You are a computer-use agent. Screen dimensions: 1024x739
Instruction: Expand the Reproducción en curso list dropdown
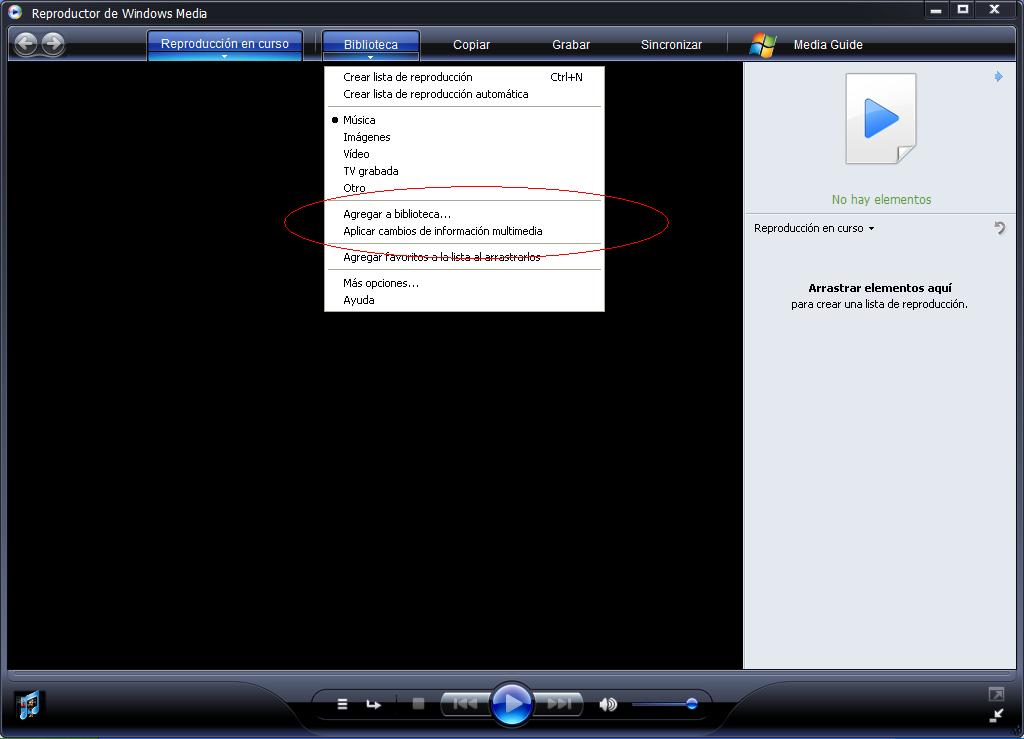pos(814,228)
